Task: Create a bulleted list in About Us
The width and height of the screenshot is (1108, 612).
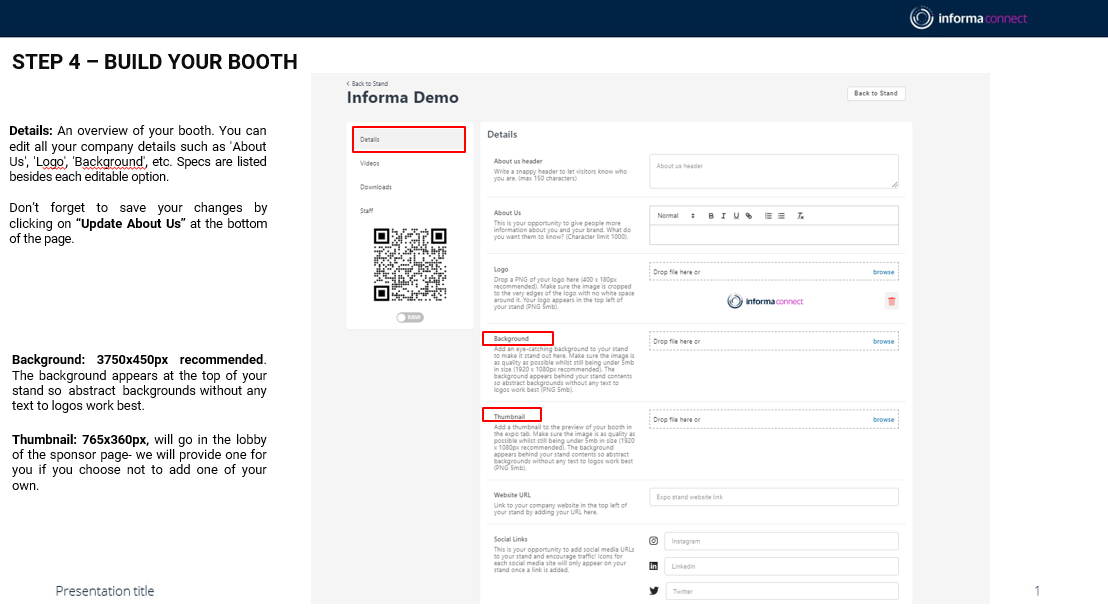Action: (x=781, y=216)
